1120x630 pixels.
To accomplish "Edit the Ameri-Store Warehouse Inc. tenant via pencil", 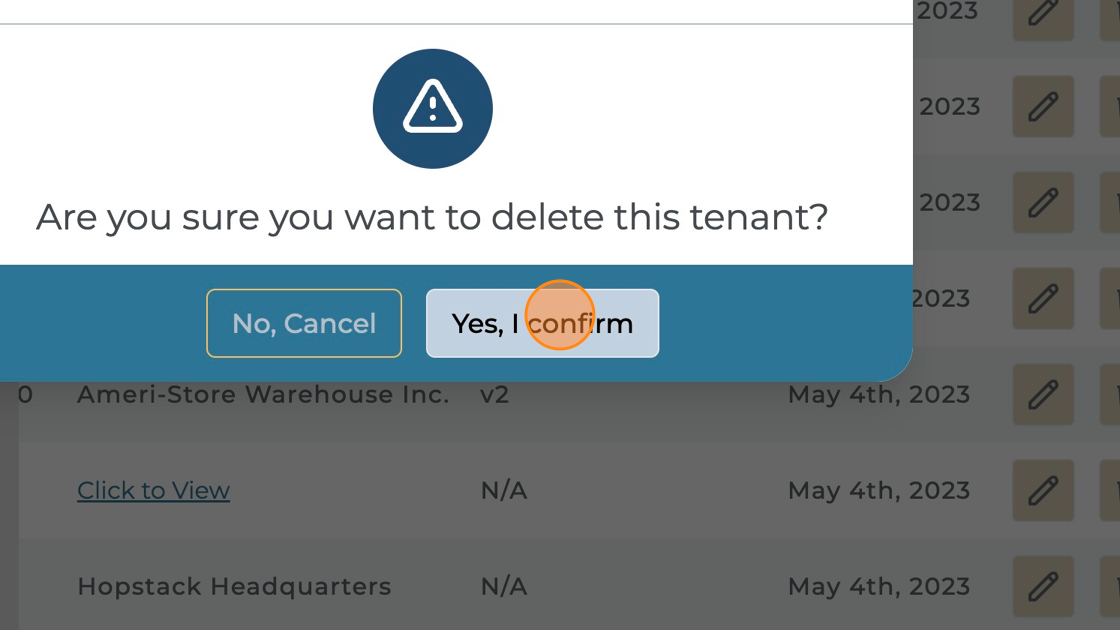I will point(1043,395).
